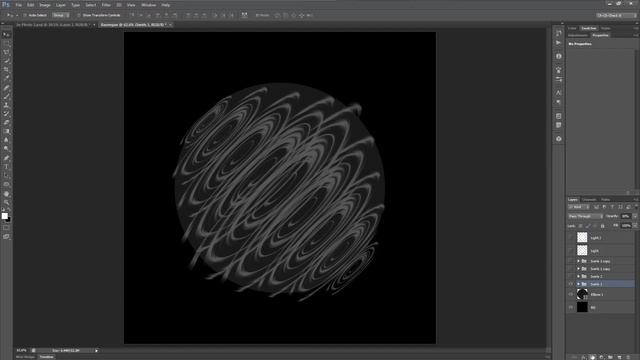640x360 pixels.
Task: Select the Dodge tool
Action: (x=6, y=149)
